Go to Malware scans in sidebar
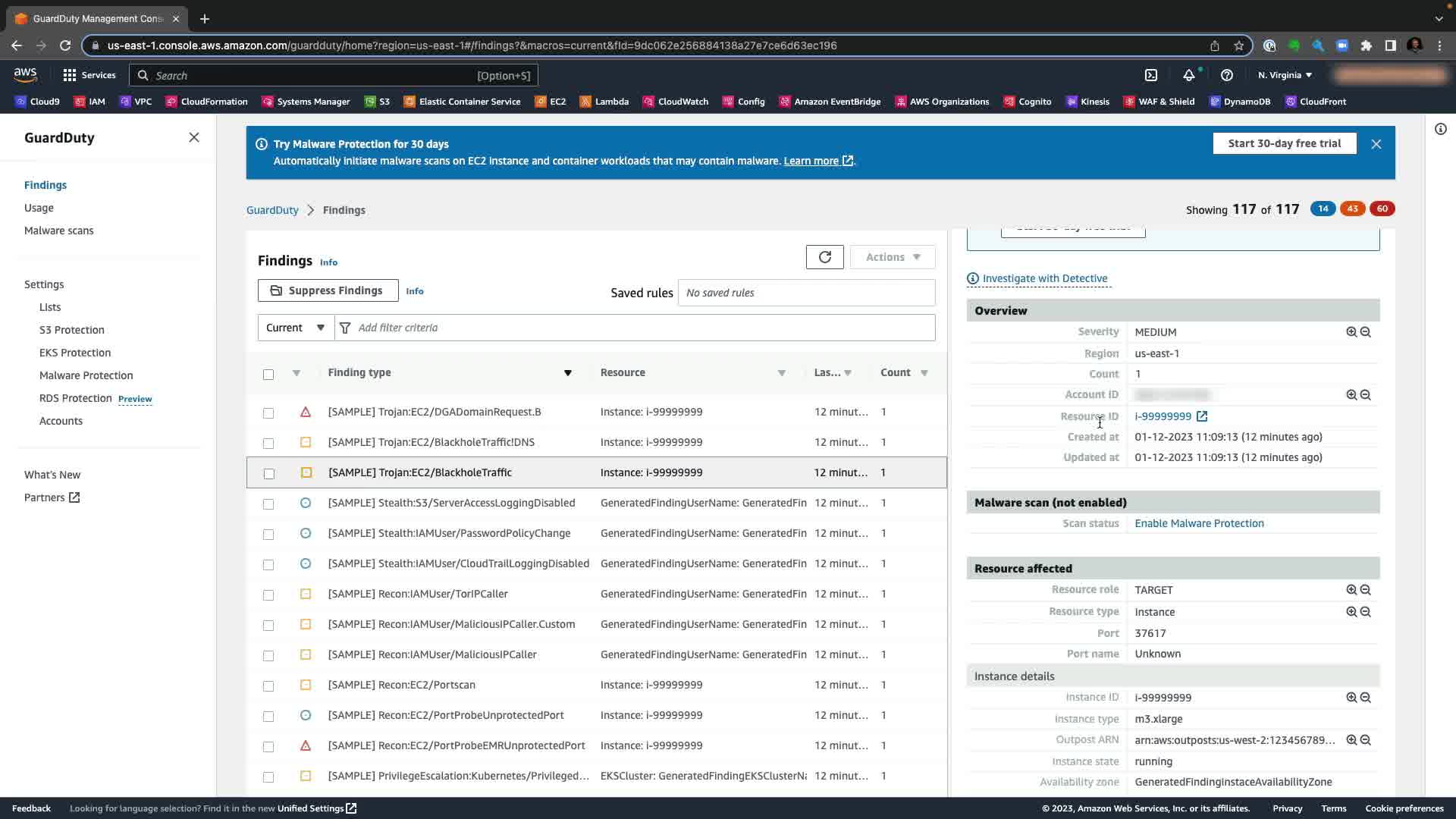Screen dimensions: 1456x819 coord(59,231)
